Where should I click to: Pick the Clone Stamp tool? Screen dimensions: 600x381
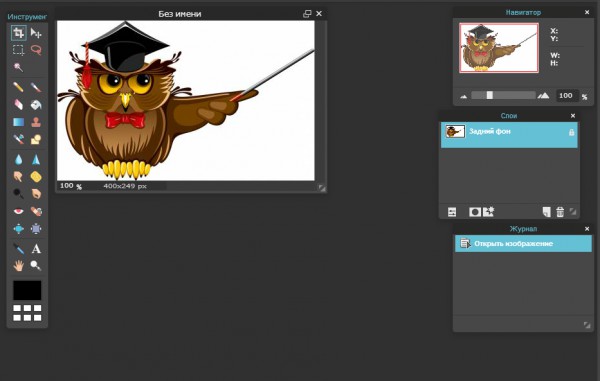(x=36, y=122)
